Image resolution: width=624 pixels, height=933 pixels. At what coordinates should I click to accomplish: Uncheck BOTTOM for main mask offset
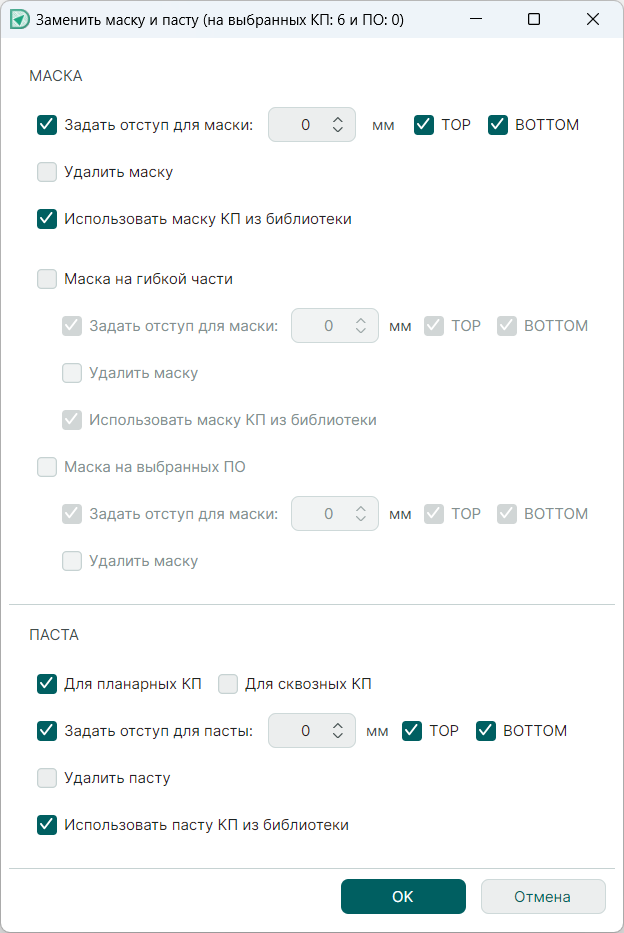pos(498,125)
